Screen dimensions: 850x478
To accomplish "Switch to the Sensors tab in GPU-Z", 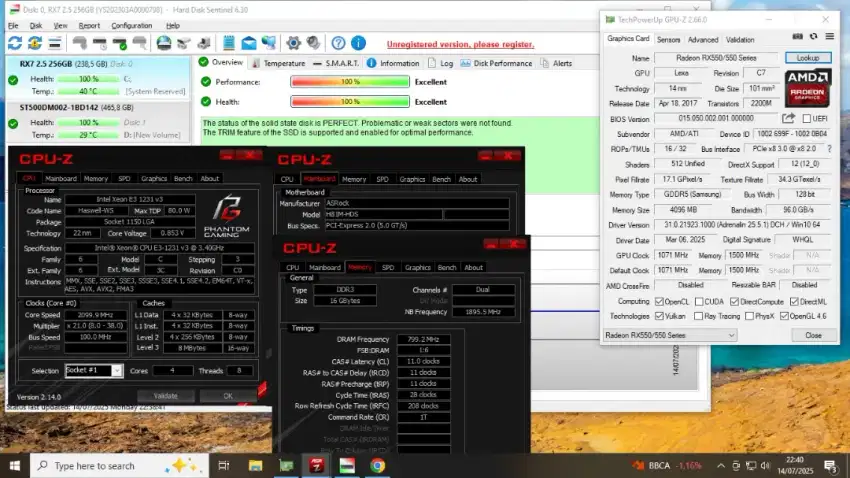I will pyautogui.click(x=668, y=40).
